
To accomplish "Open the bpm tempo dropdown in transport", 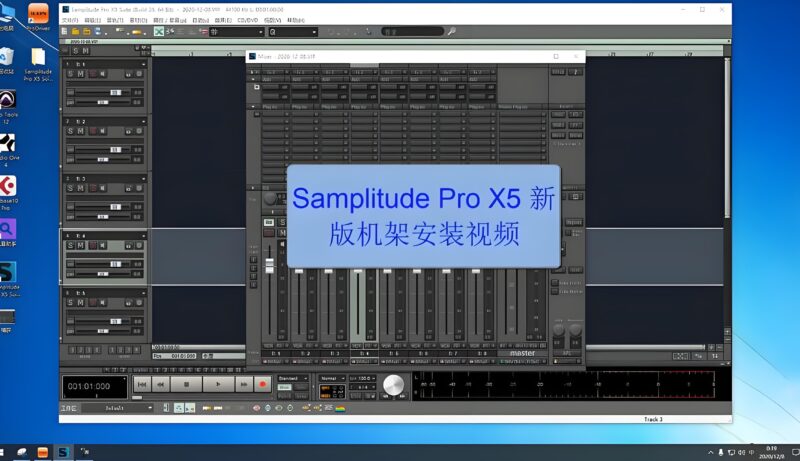I will point(363,378).
